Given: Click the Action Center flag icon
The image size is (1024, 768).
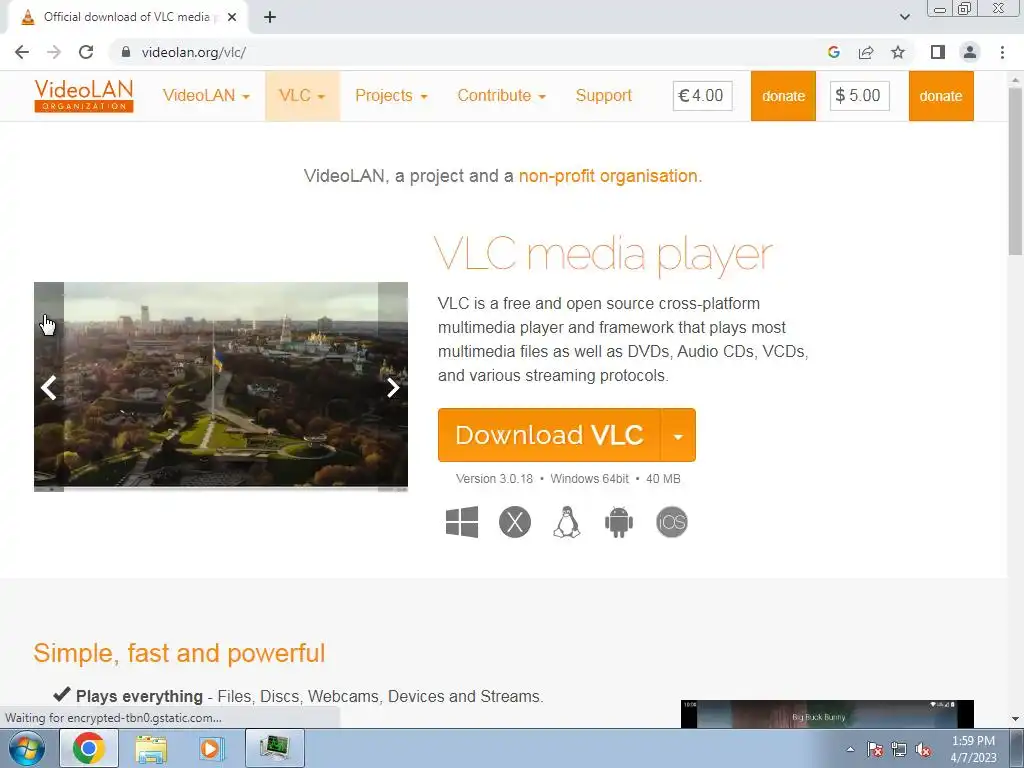Looking at the screenshot, I should 875,749.
